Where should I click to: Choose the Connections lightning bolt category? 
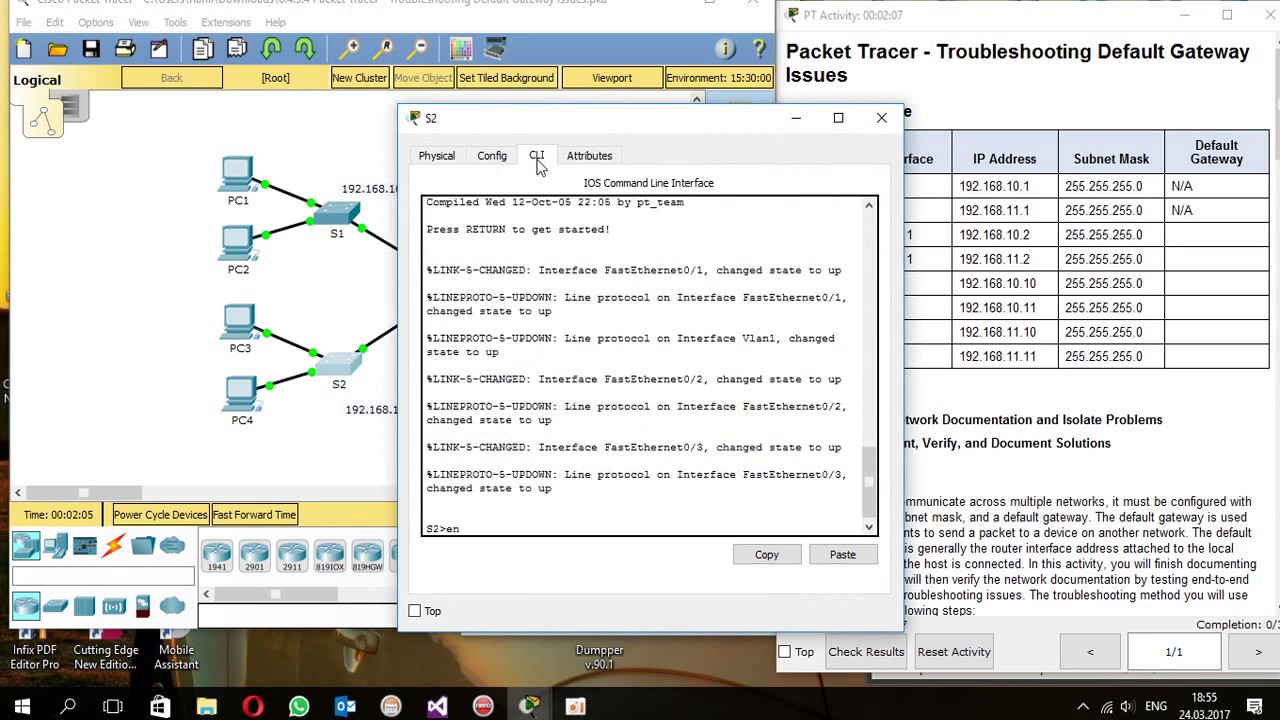tap(114, 545)
